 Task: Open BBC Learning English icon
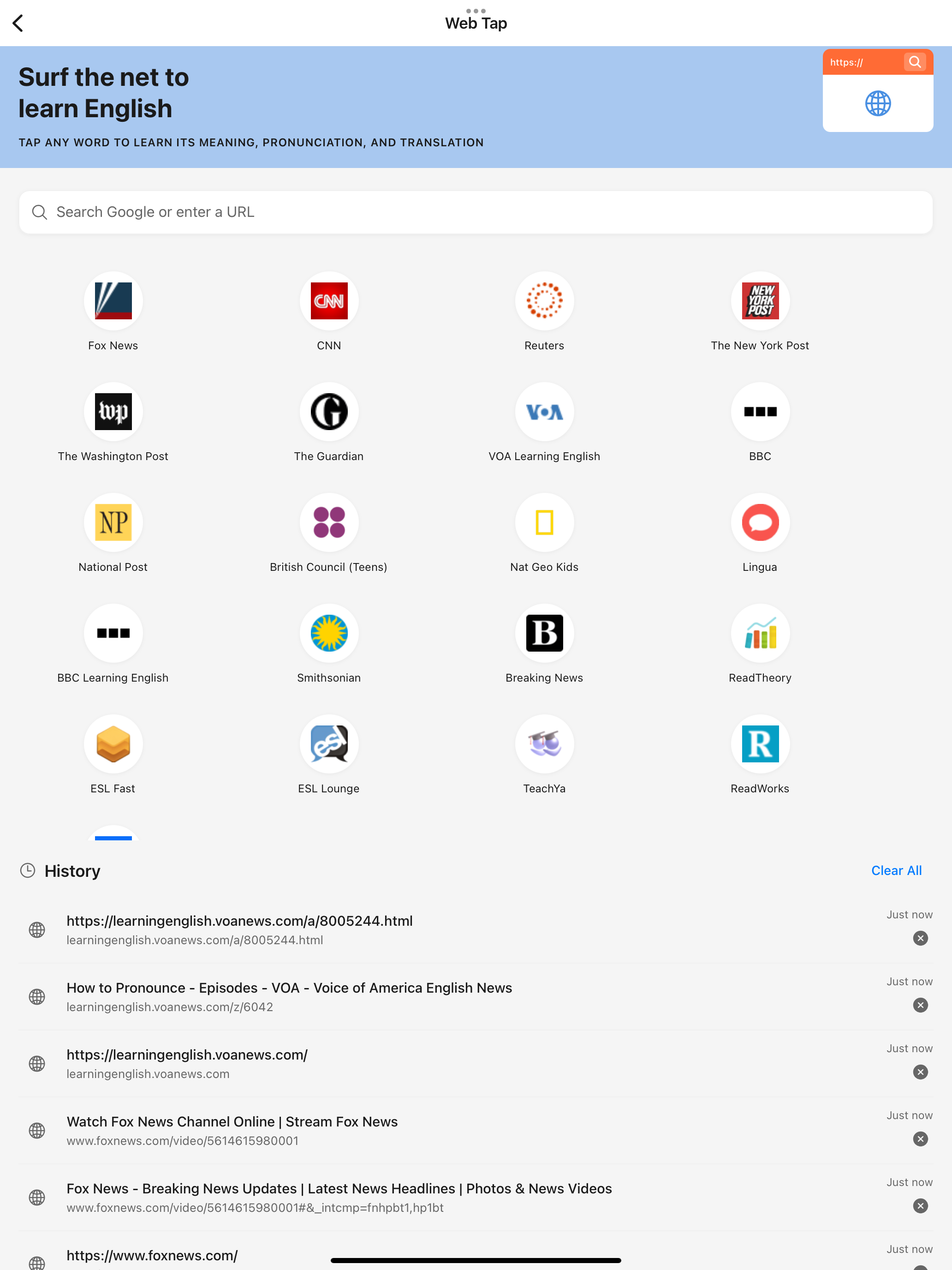click(113, 633)
